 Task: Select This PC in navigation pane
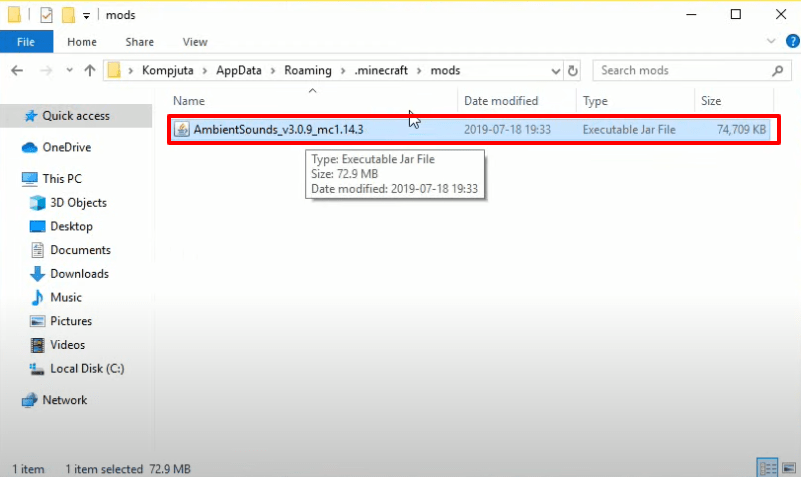tap(62, 179)
